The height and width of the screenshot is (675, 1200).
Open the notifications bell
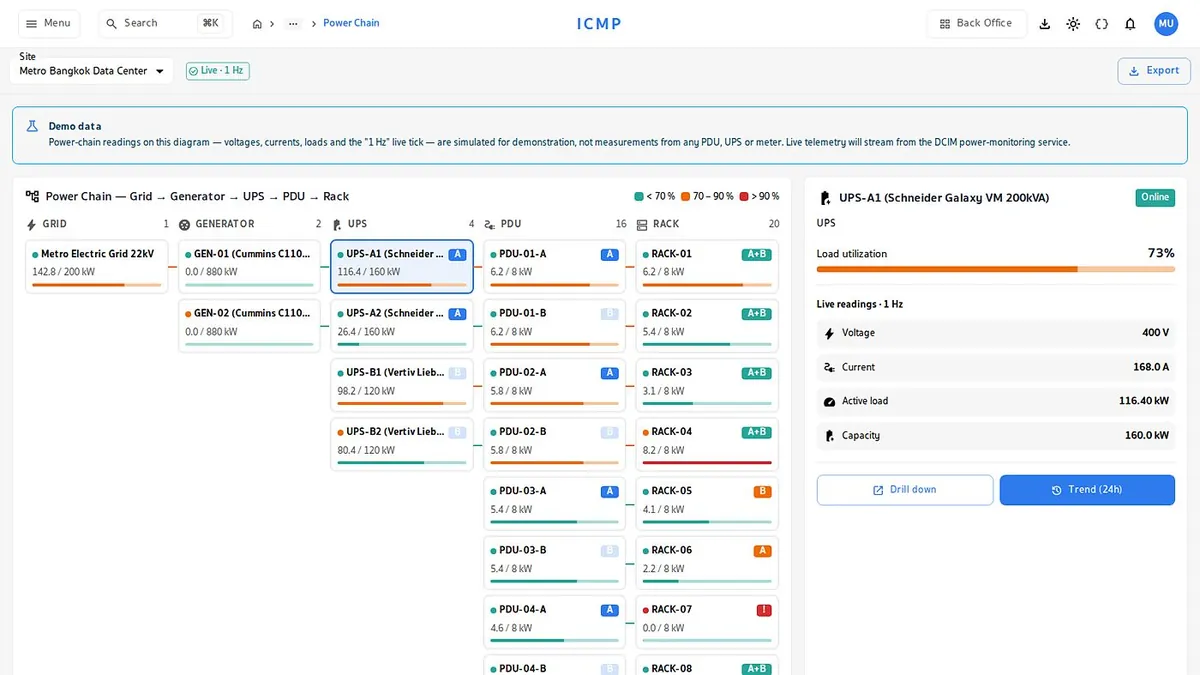pos(1130,24)
